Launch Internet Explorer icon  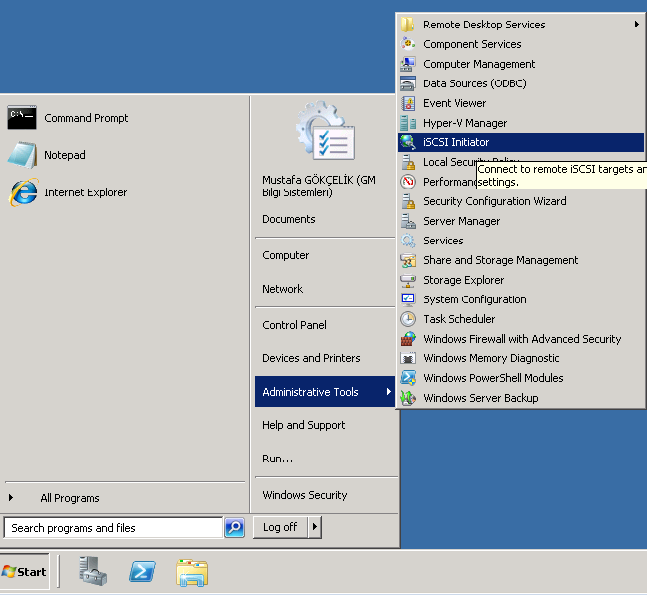[22, 192]
